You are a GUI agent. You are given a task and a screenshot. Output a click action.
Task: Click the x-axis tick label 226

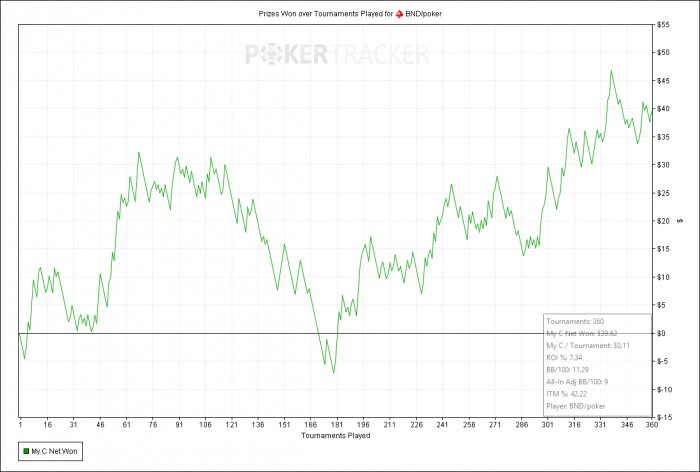pos(416,425)
